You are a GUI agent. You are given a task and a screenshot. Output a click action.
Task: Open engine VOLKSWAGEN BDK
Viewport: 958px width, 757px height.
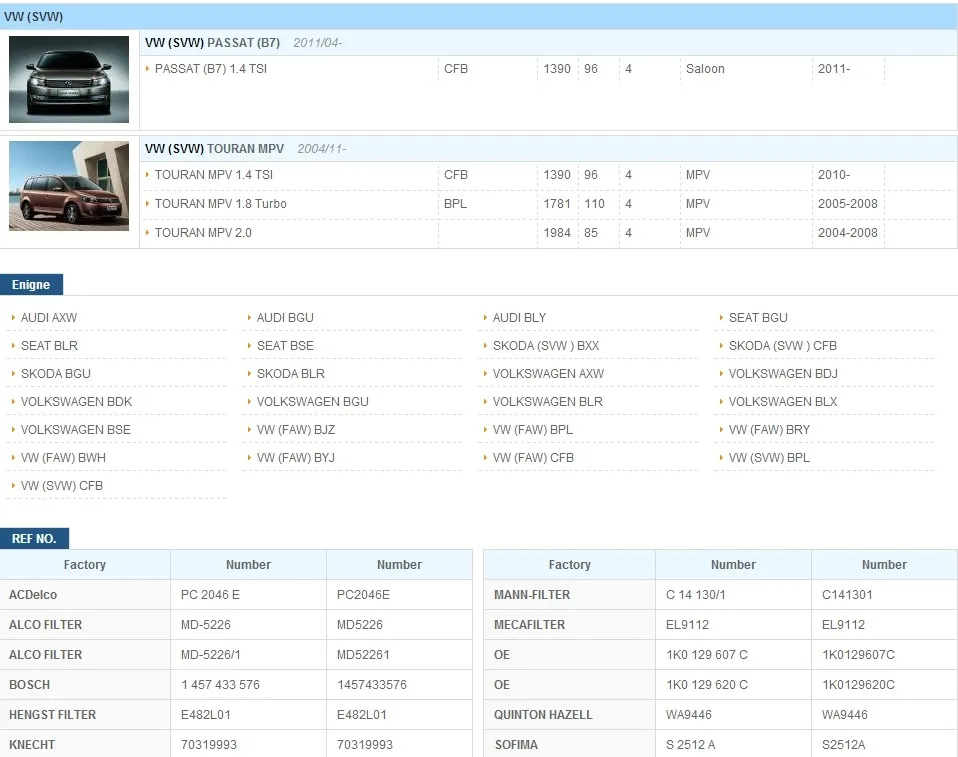[76, 402]
